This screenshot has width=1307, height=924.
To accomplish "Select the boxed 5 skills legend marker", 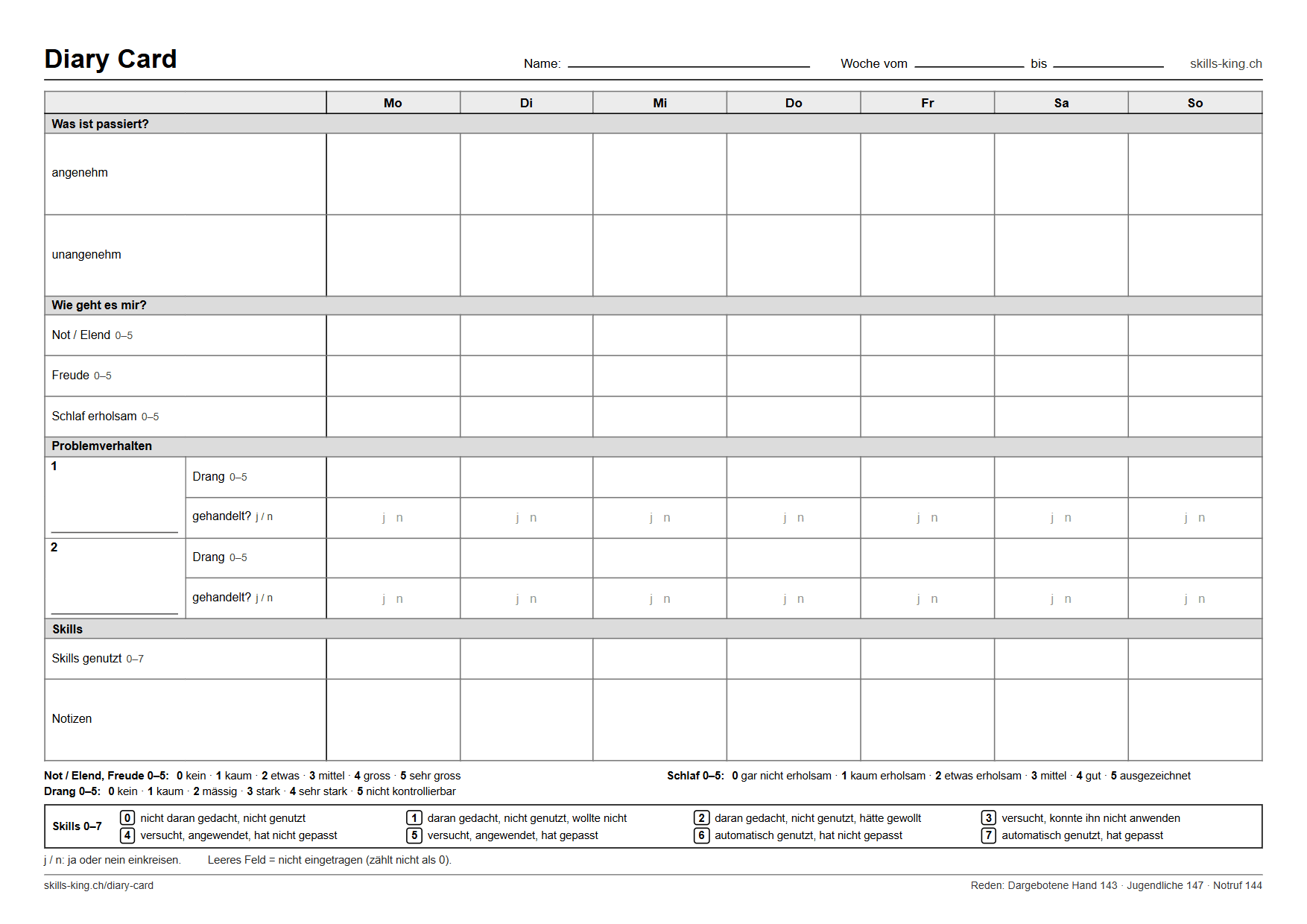I will [x=414, y=835].
